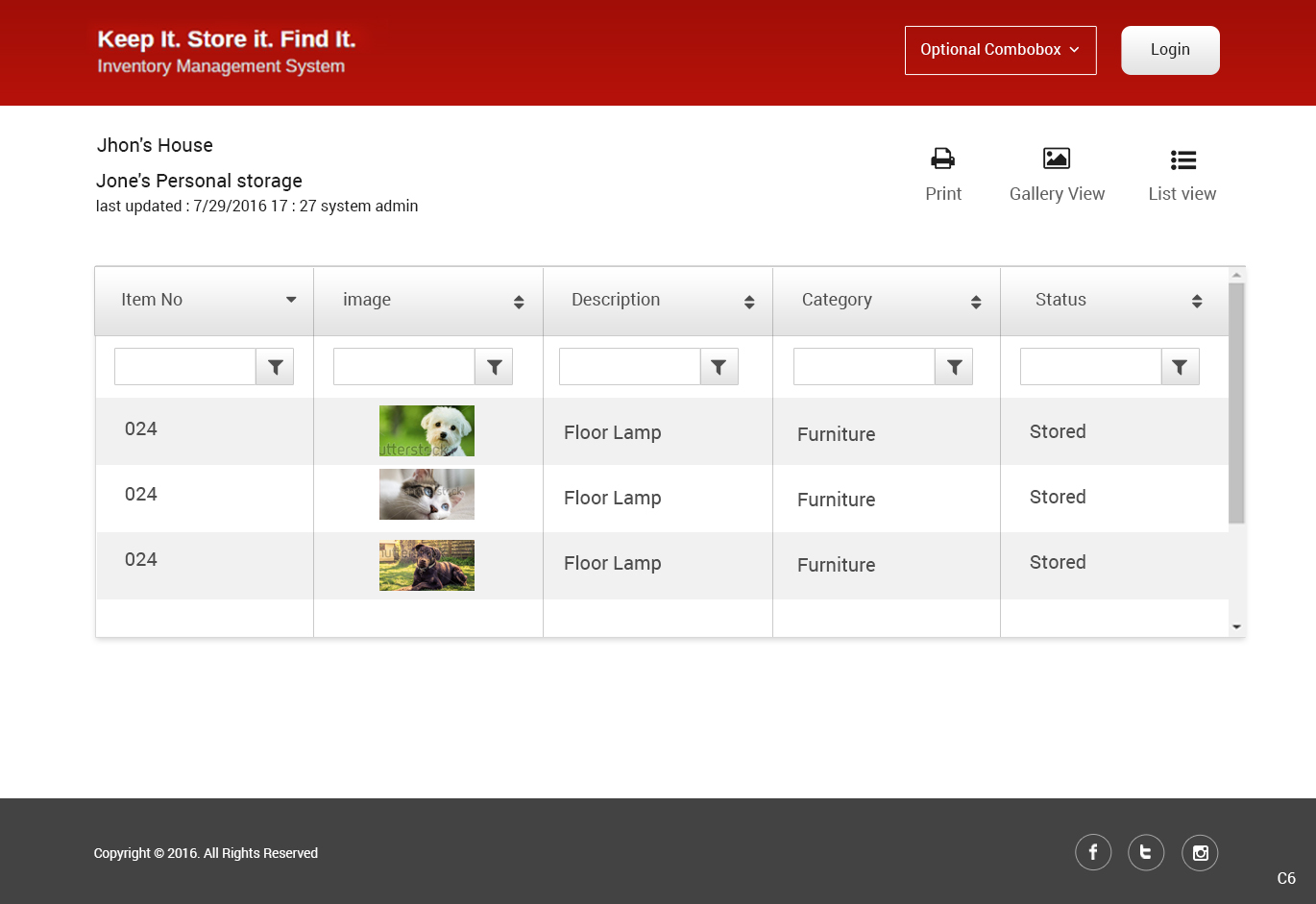This screenshot has height=904, width=1316.
Task: Click the Category filter text field
Action: coord(864,367)
